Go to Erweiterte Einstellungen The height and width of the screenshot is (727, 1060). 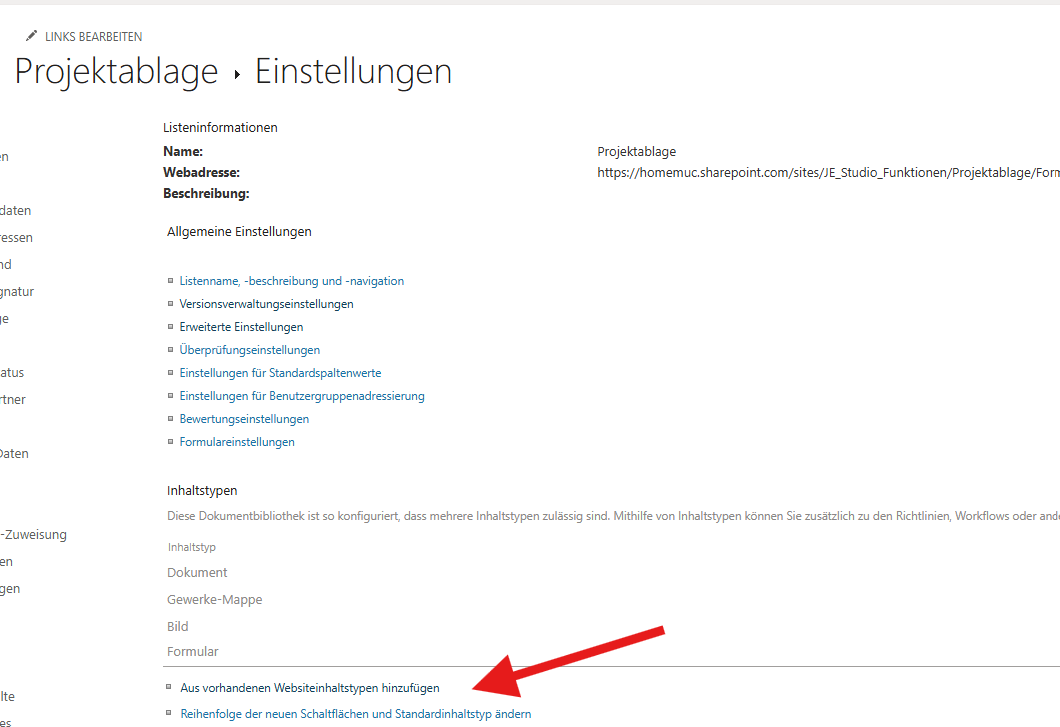(241, 327)
